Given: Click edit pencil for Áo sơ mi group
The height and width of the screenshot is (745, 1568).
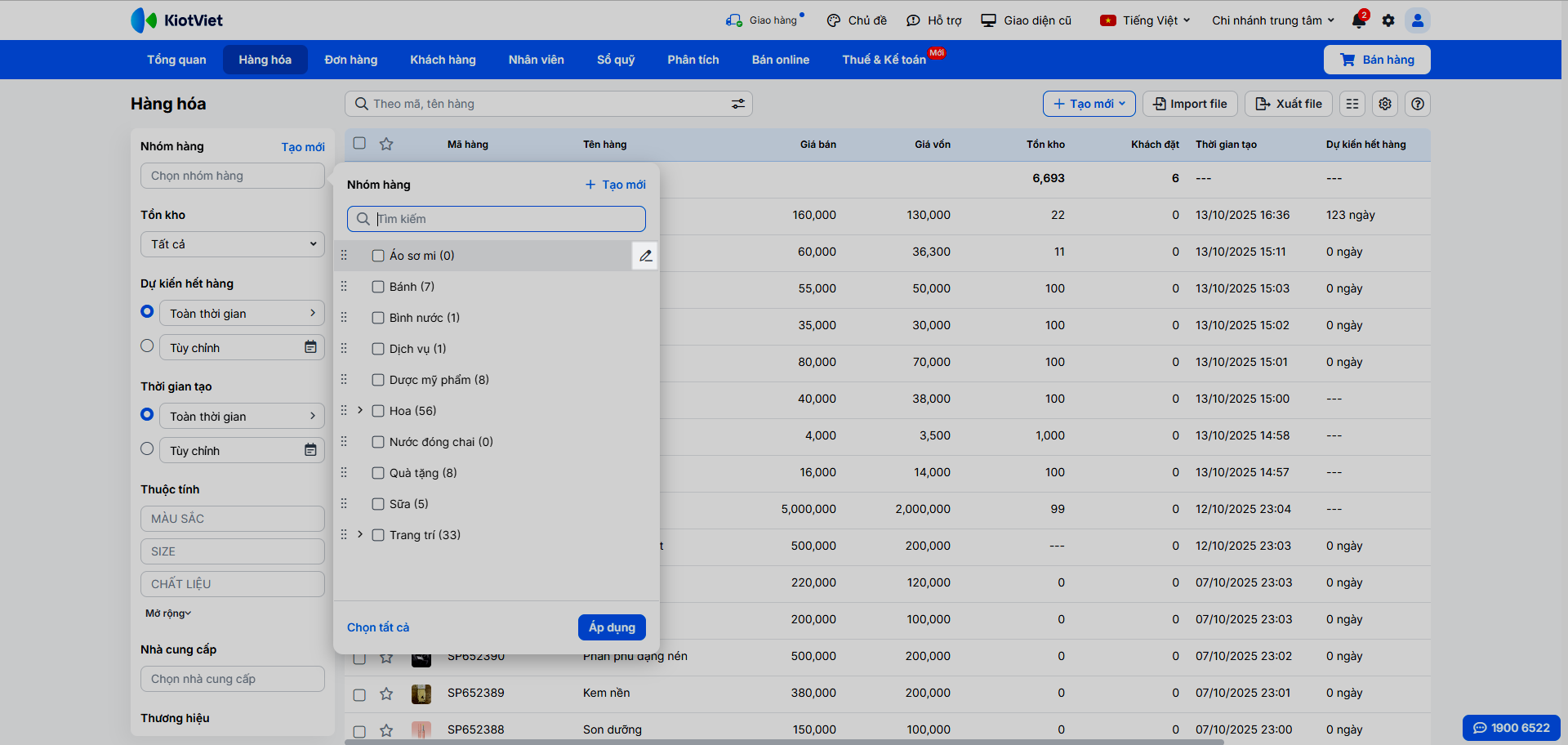Looking at the screenshot, I should [x=645, y=256].
